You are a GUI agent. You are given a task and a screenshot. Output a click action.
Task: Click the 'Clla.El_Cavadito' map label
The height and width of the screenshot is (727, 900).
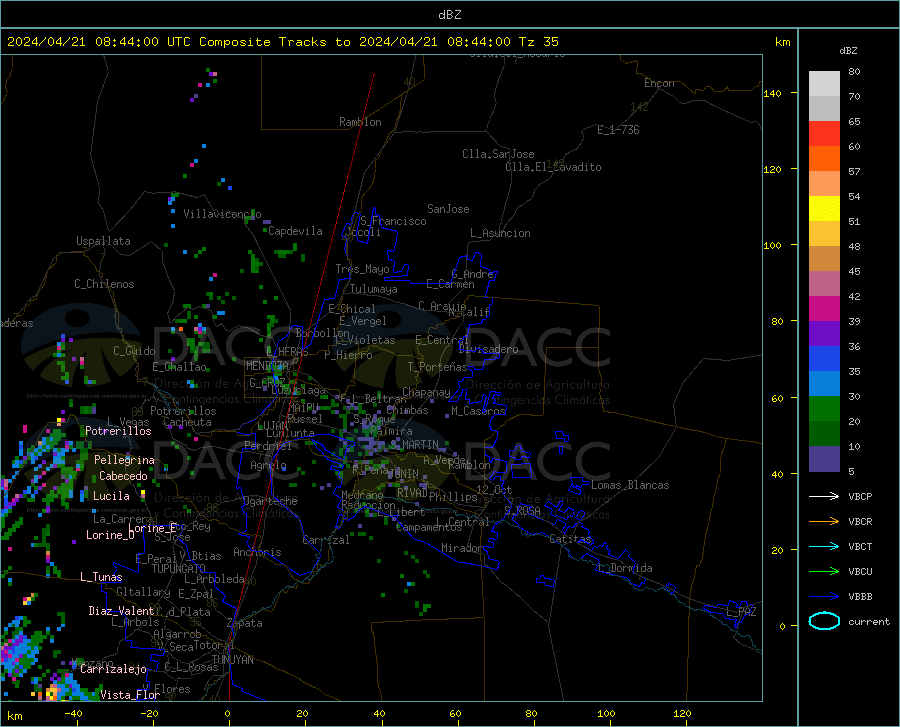553,167
